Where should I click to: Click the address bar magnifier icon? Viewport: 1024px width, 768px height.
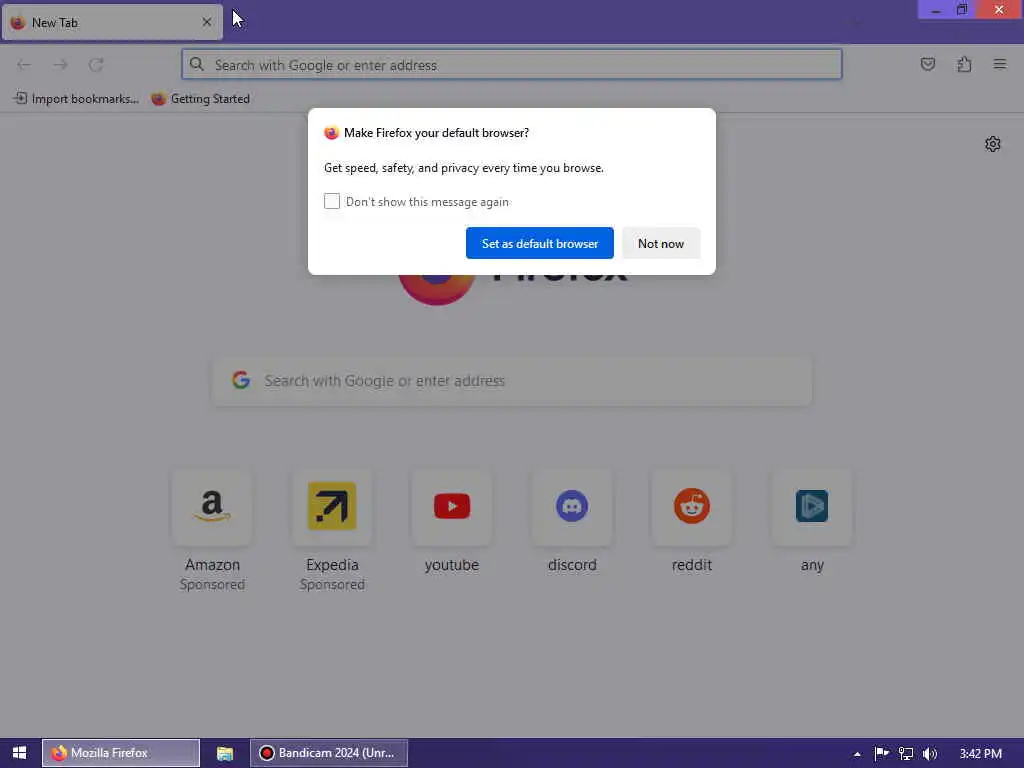(196, 64)
